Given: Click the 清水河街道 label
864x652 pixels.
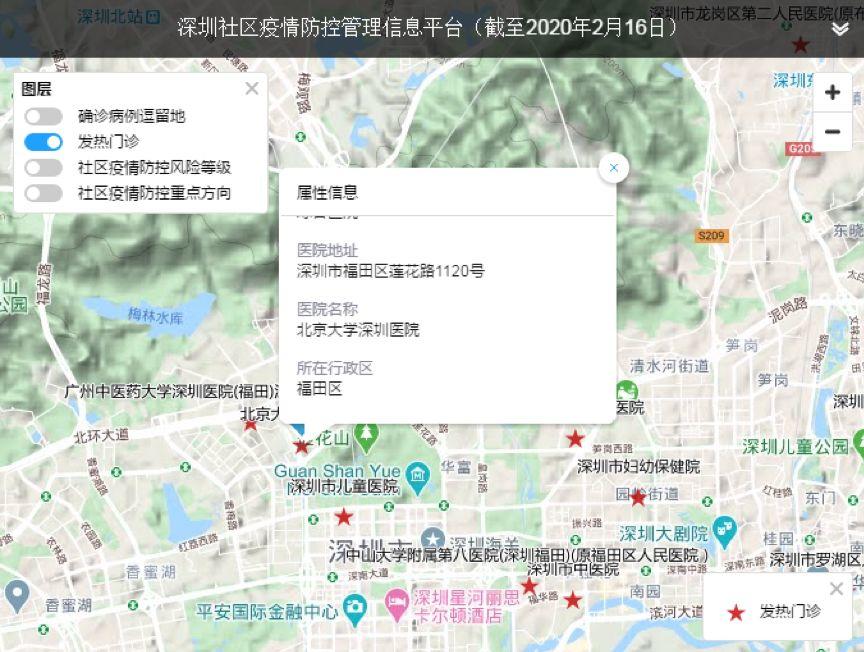Looking at the screenshot, I should pyautogui.click(x=669, y=366).
